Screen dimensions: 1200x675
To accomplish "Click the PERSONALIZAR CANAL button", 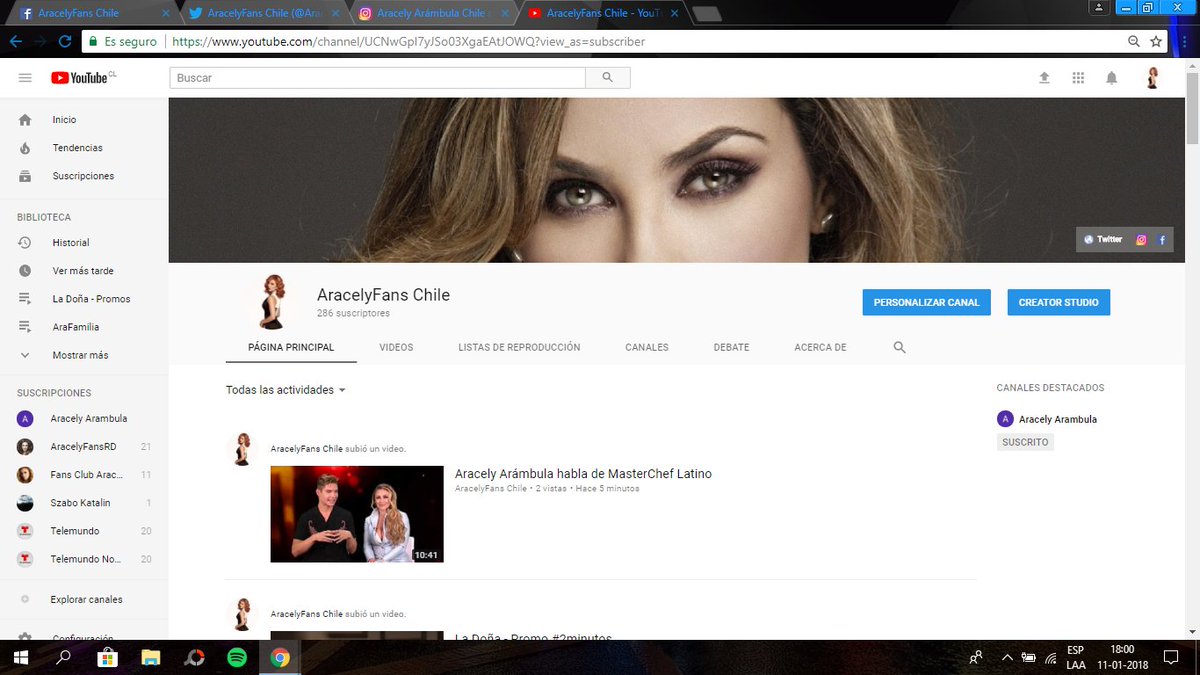I will point(926,302).
